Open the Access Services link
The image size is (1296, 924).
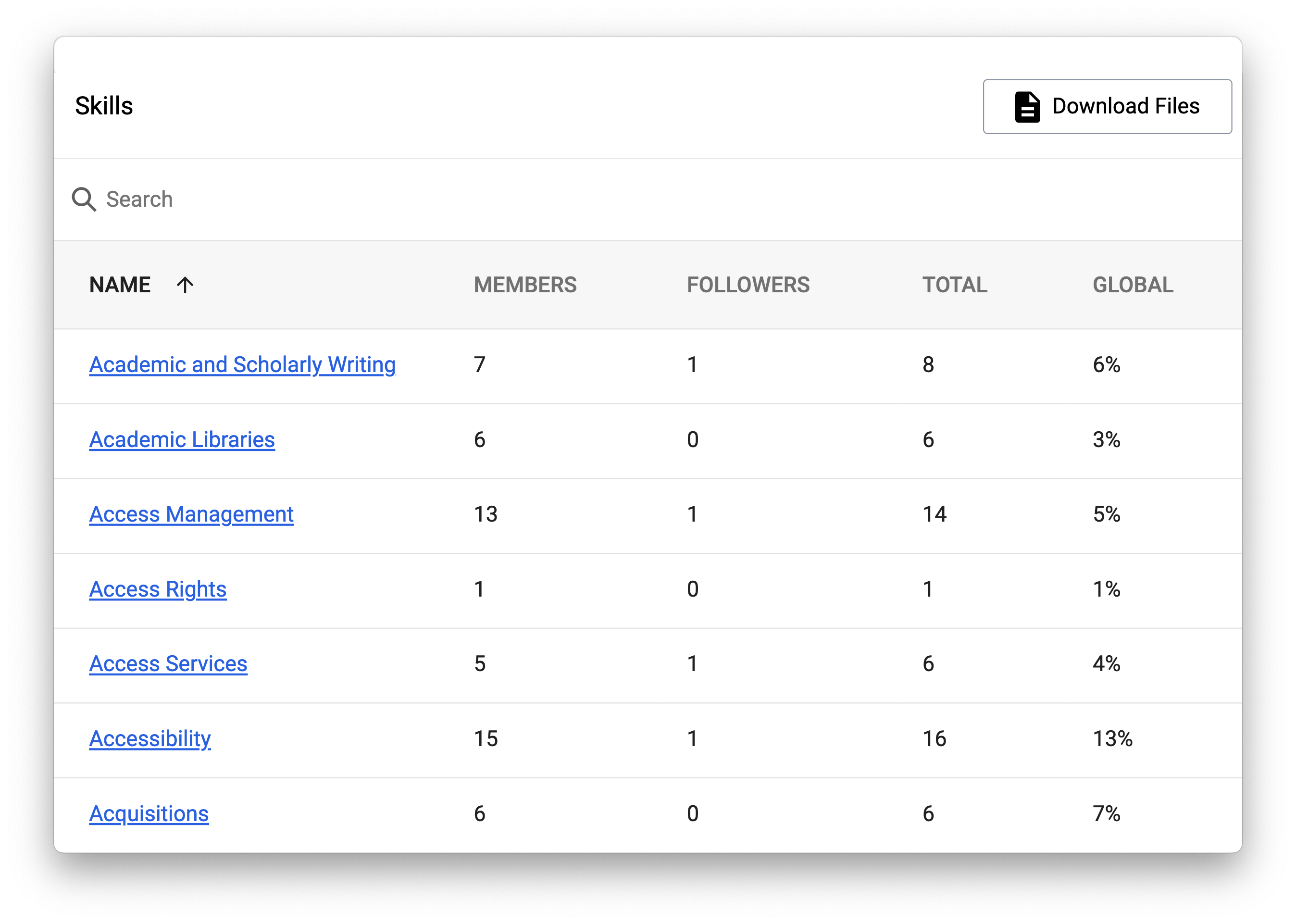click(168, 664)
